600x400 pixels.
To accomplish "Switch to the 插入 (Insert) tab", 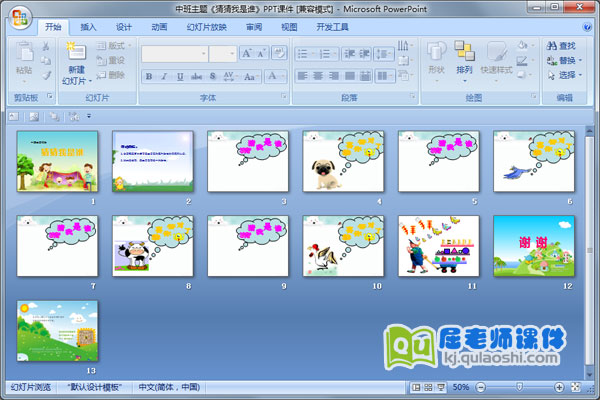I will 89,27.
